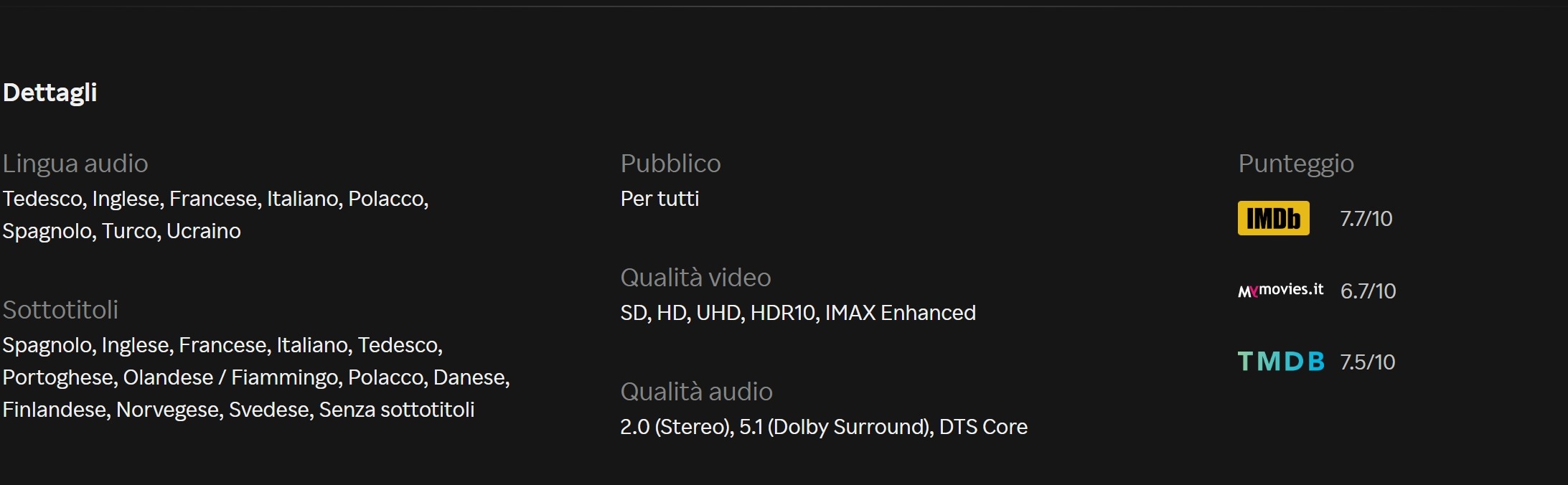Click the Qualità audio label
This screenshot has width=1568, height=485.
[696, 392]
